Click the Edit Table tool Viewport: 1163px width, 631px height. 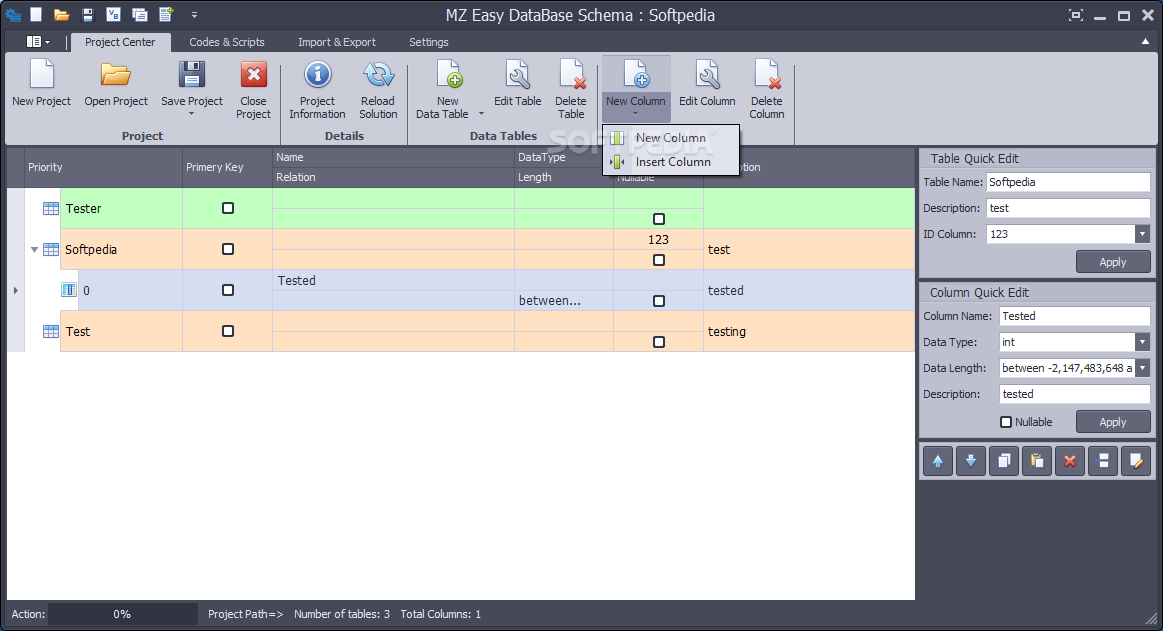click(x=518, y=84)
